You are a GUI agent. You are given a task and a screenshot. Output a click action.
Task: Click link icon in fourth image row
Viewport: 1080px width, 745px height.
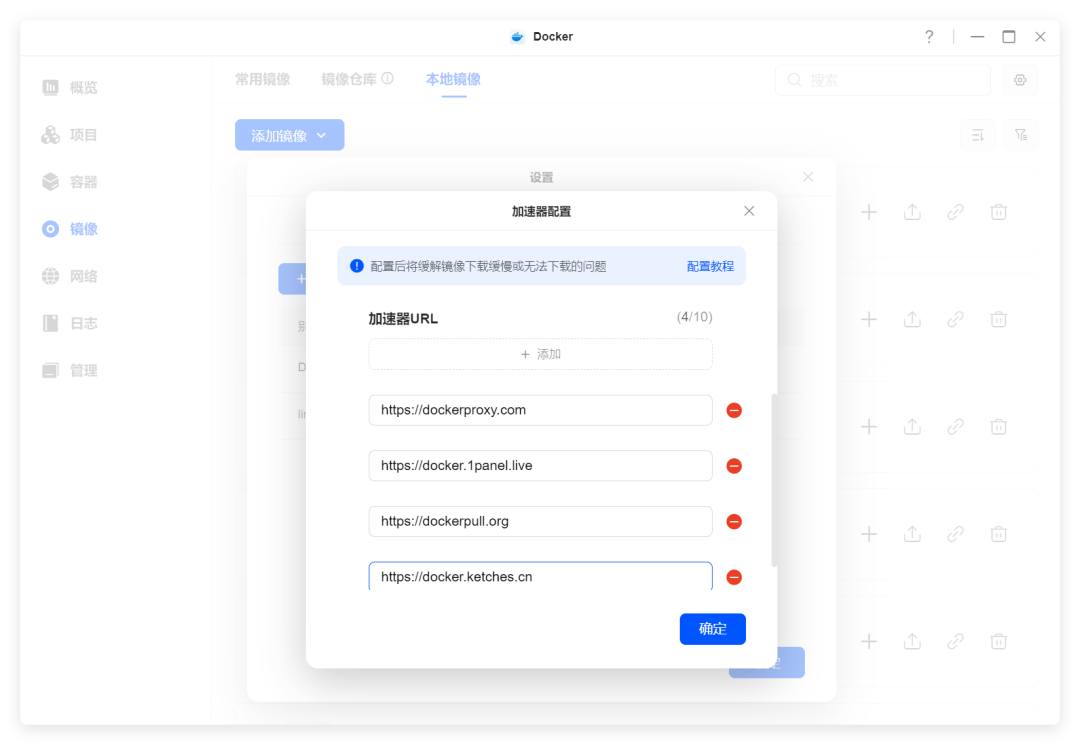[955, 534]
